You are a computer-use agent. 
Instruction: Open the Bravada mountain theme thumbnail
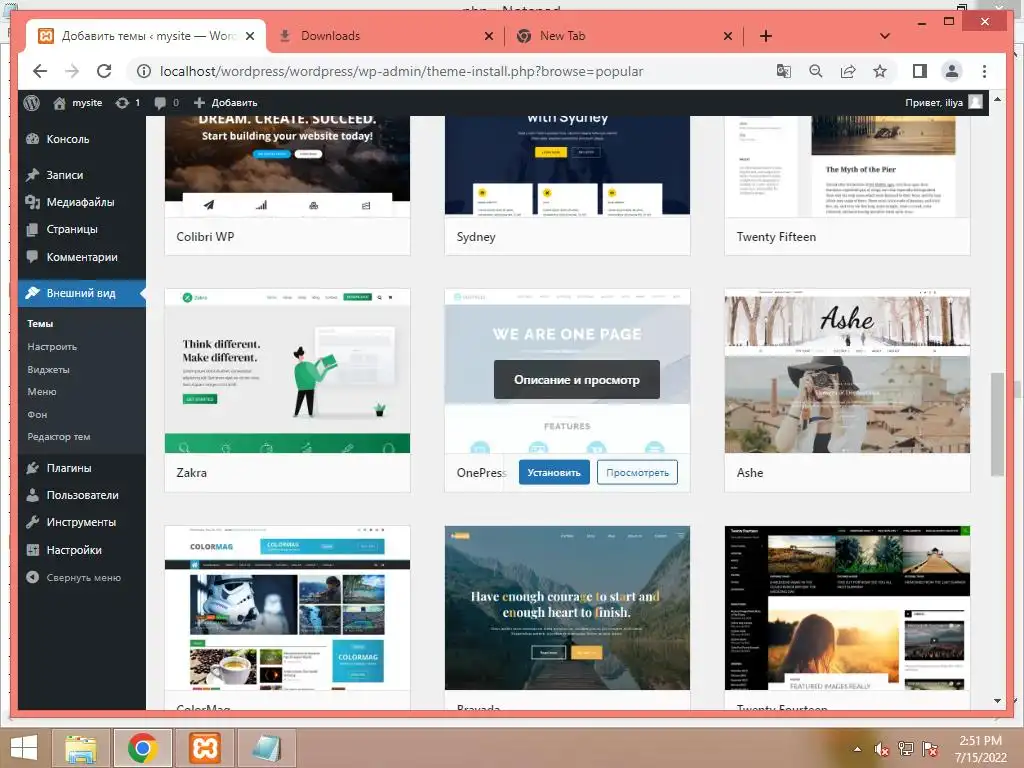coord(567,608)
